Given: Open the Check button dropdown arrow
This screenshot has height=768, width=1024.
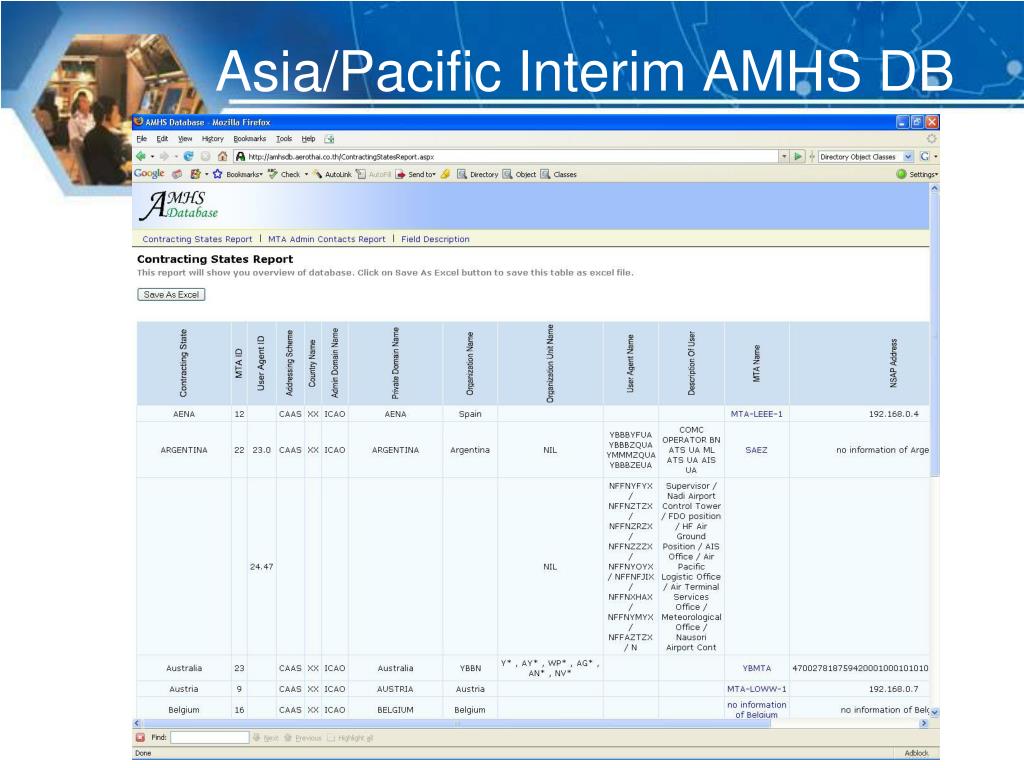Looking at the screenshot, I should pos(306,175).
